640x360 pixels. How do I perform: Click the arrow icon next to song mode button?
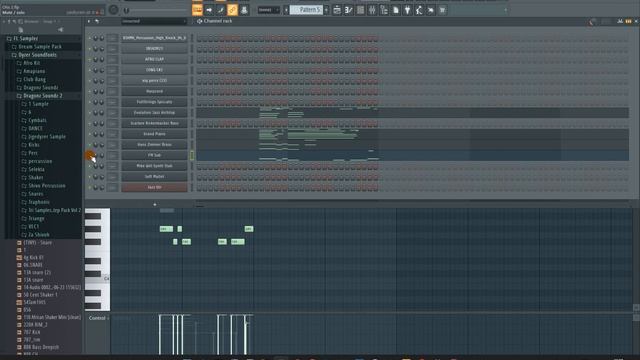pyautogui.click(x=209, y=10)
